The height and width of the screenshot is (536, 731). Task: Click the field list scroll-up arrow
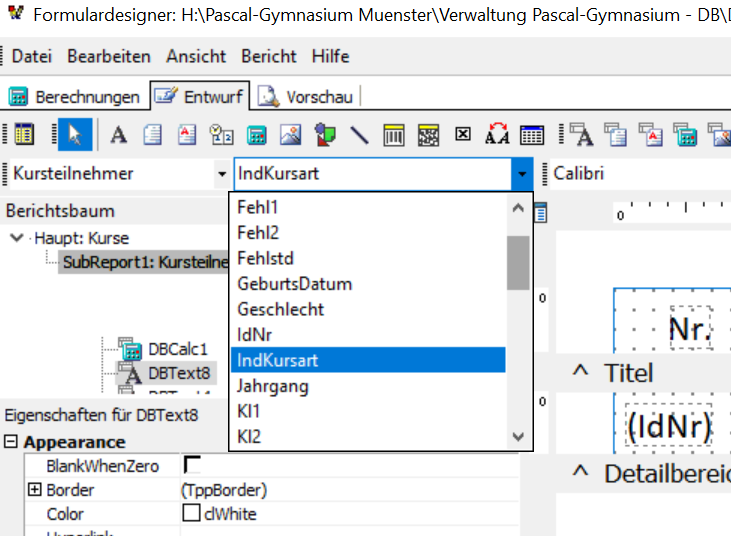[x=518, y=208]
